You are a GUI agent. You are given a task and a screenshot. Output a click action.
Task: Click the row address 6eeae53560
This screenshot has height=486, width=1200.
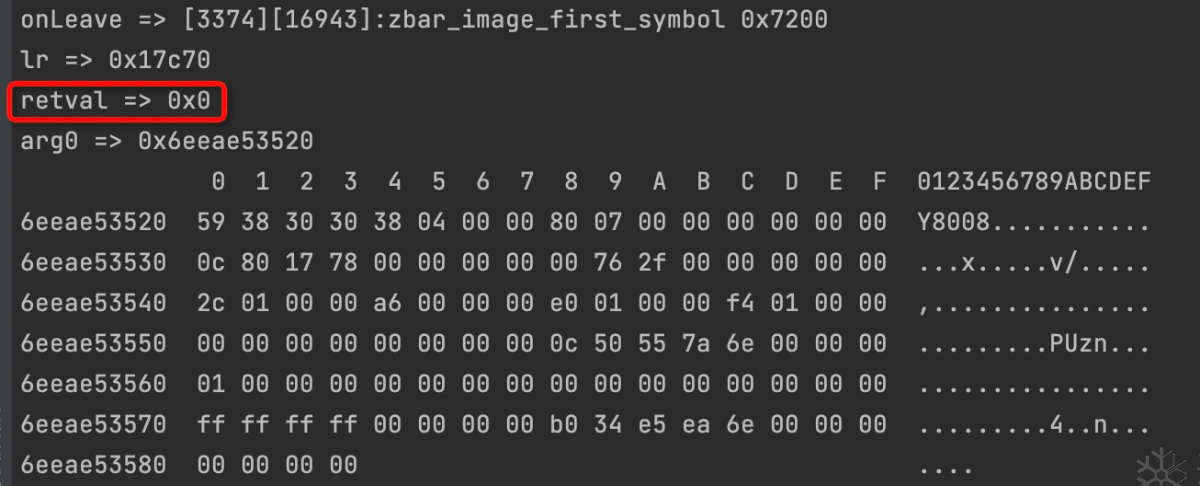93,384
